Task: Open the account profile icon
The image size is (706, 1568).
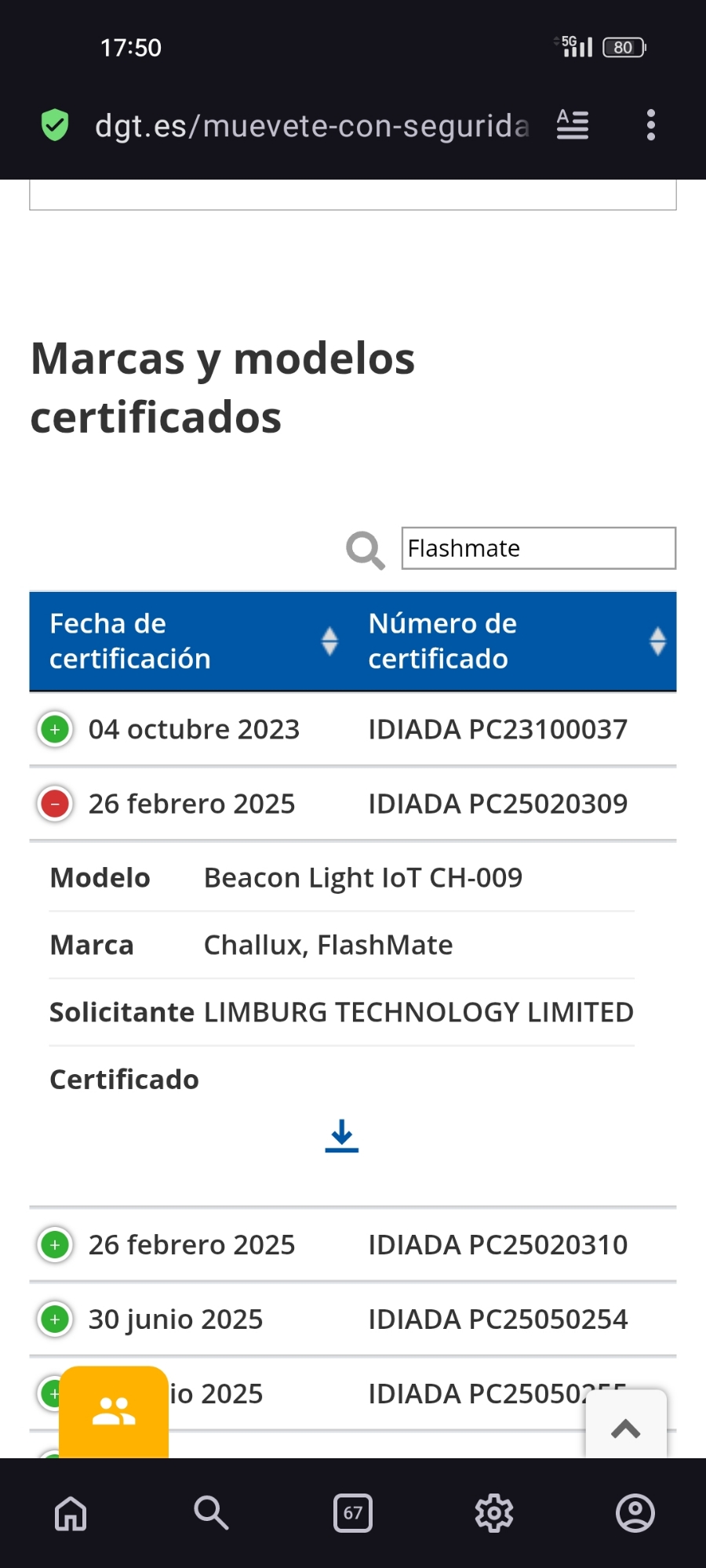Action: 635,1512
